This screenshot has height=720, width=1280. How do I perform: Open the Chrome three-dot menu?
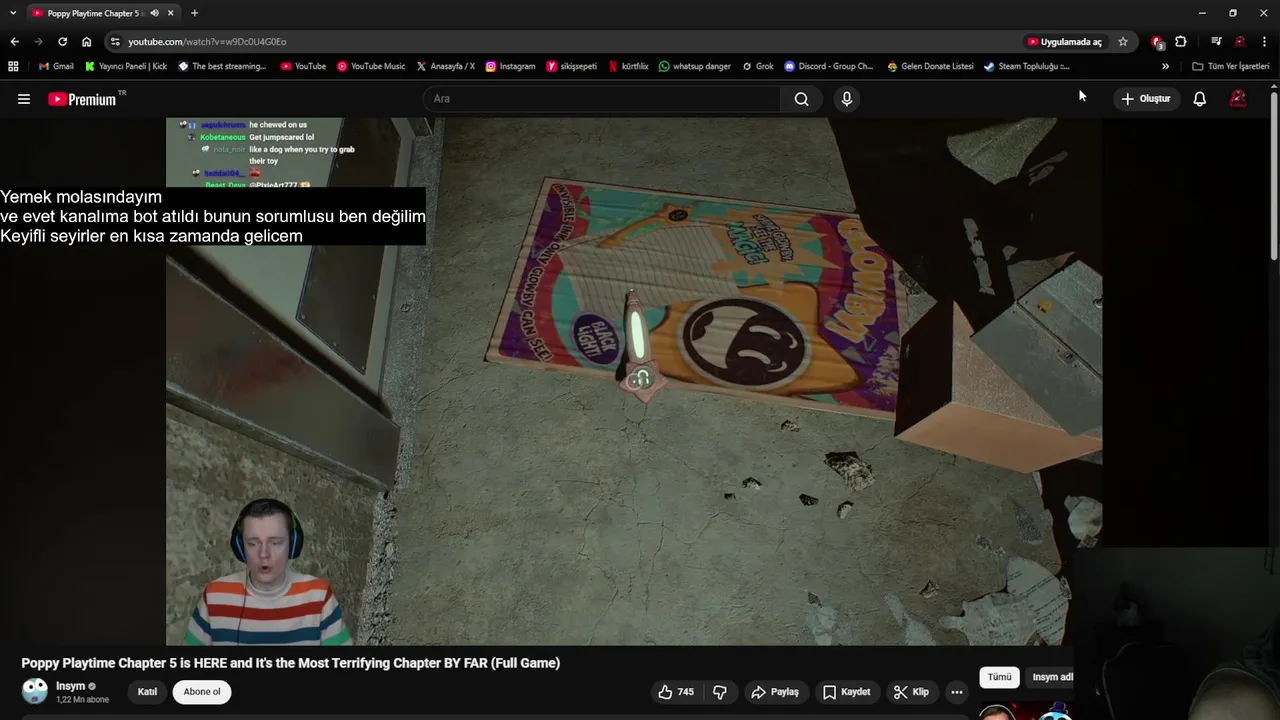coord(1265,42)
